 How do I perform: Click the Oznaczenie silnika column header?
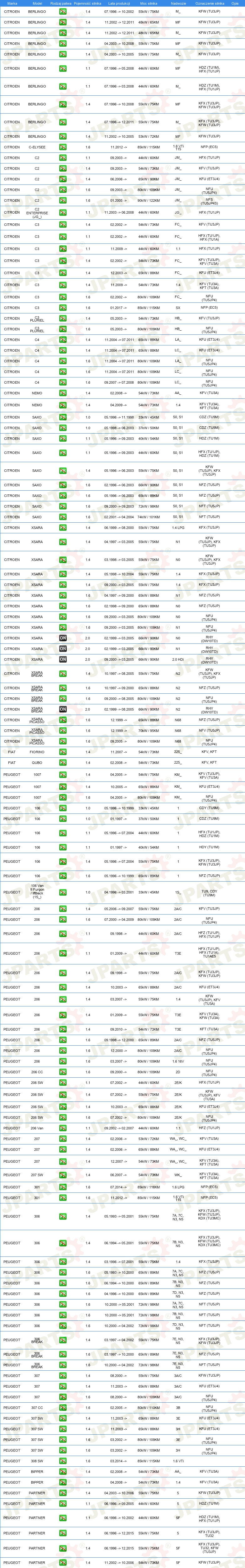point(210,3)
